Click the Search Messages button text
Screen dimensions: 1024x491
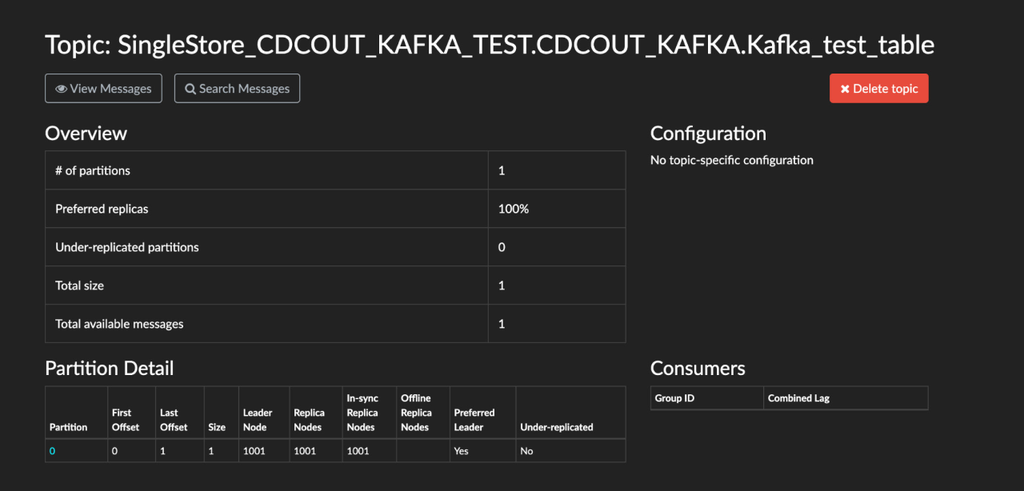click(244, 89)
